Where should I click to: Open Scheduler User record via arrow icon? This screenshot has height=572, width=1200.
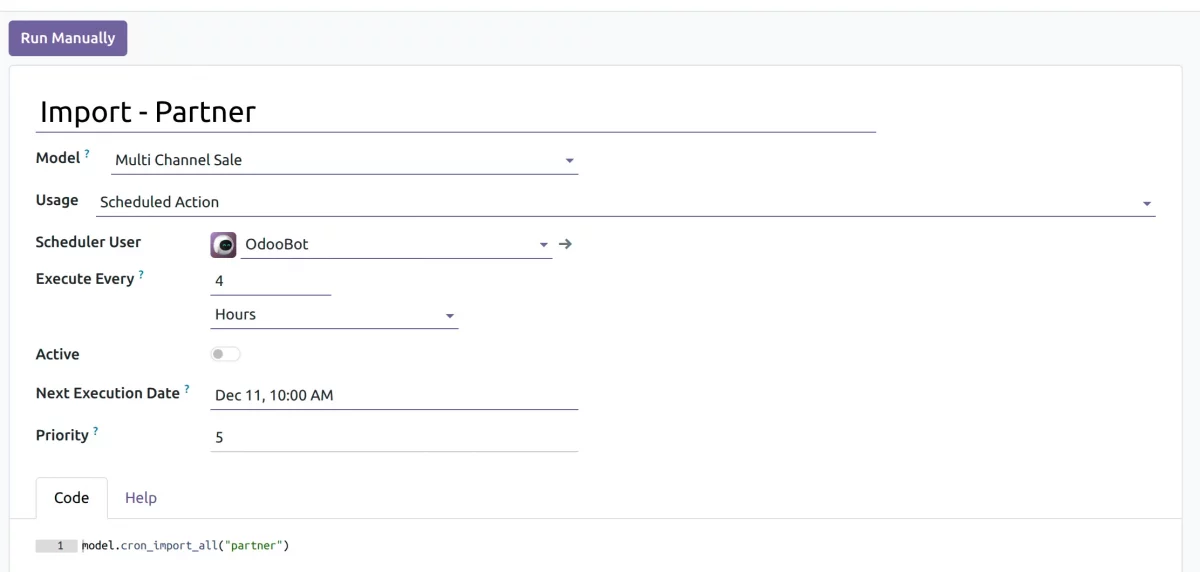[x=565, y=244]
